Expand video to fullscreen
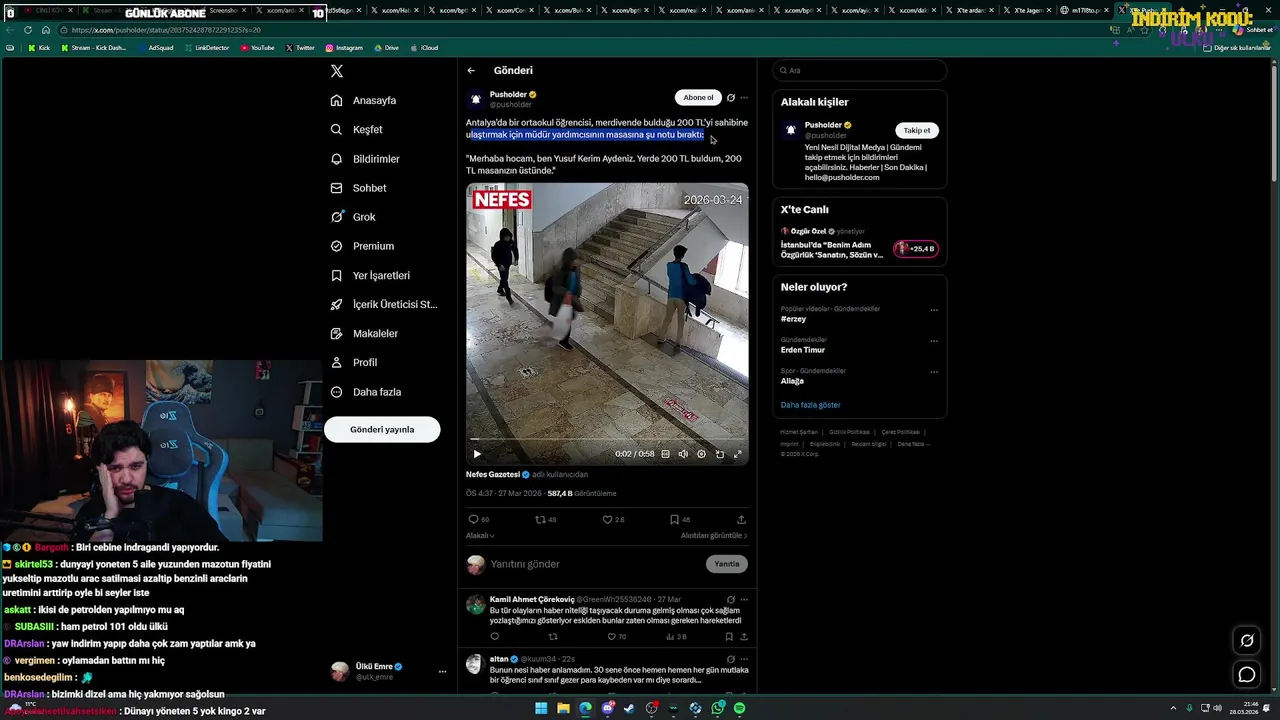The image size is (1280, 720). coord(738,454)
